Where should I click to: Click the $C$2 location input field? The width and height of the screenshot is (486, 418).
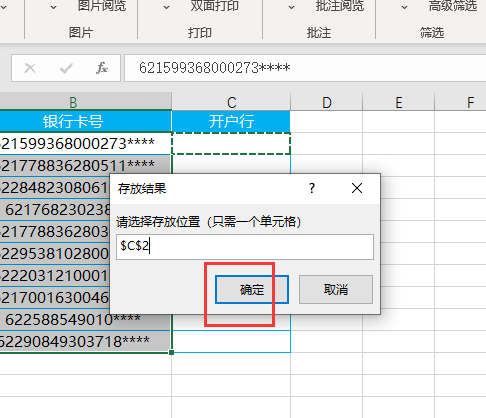245,247
